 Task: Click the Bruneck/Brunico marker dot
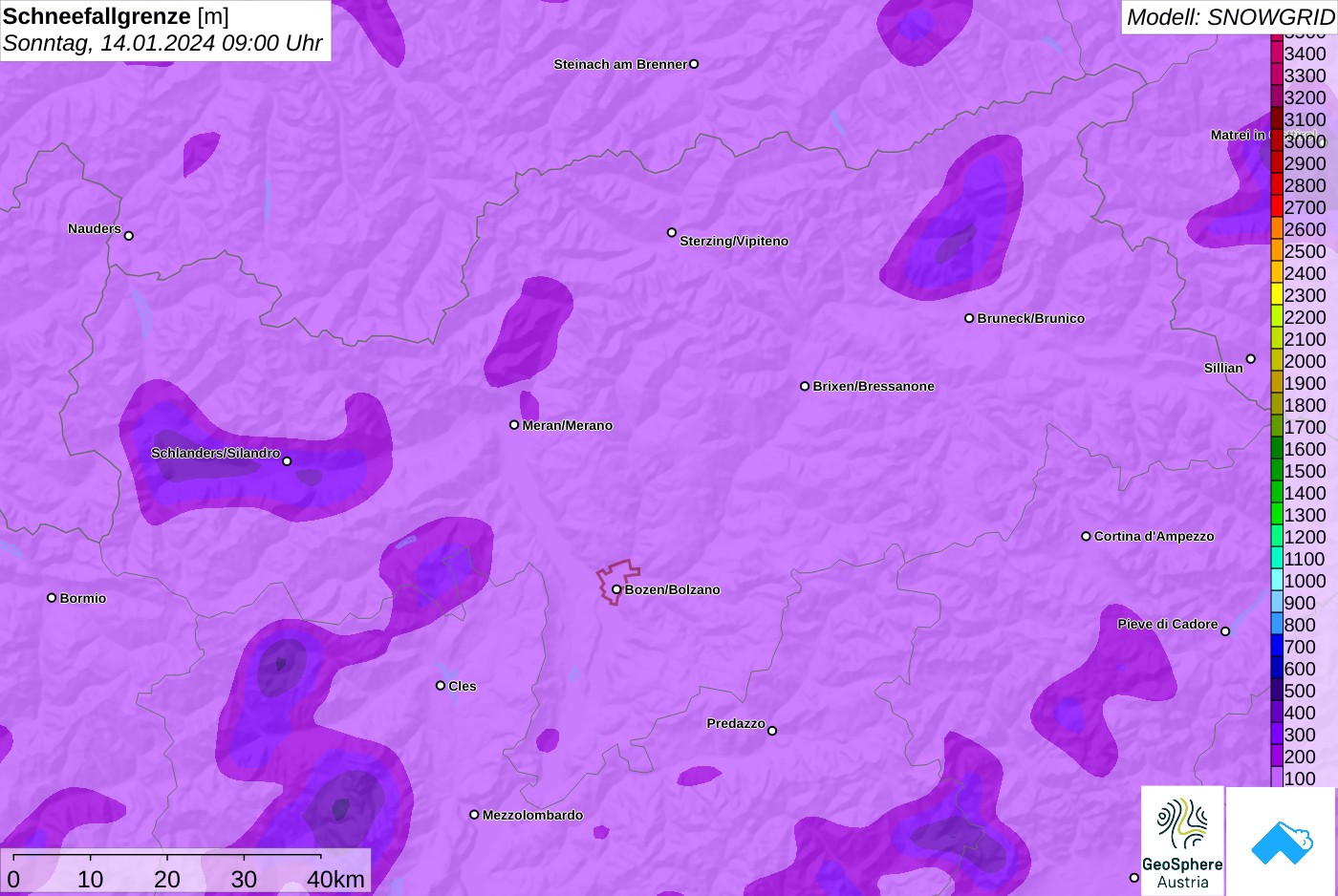(x=969, y=318)
